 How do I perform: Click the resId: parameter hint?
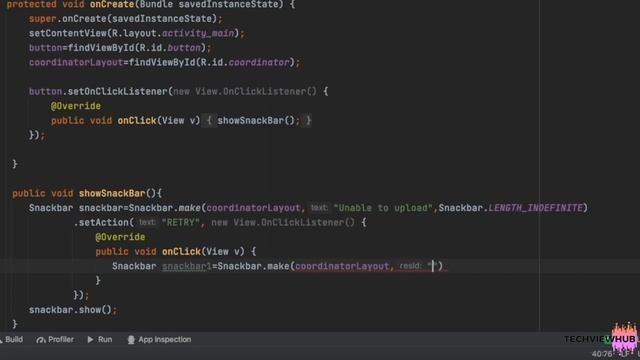coord(410,266)
